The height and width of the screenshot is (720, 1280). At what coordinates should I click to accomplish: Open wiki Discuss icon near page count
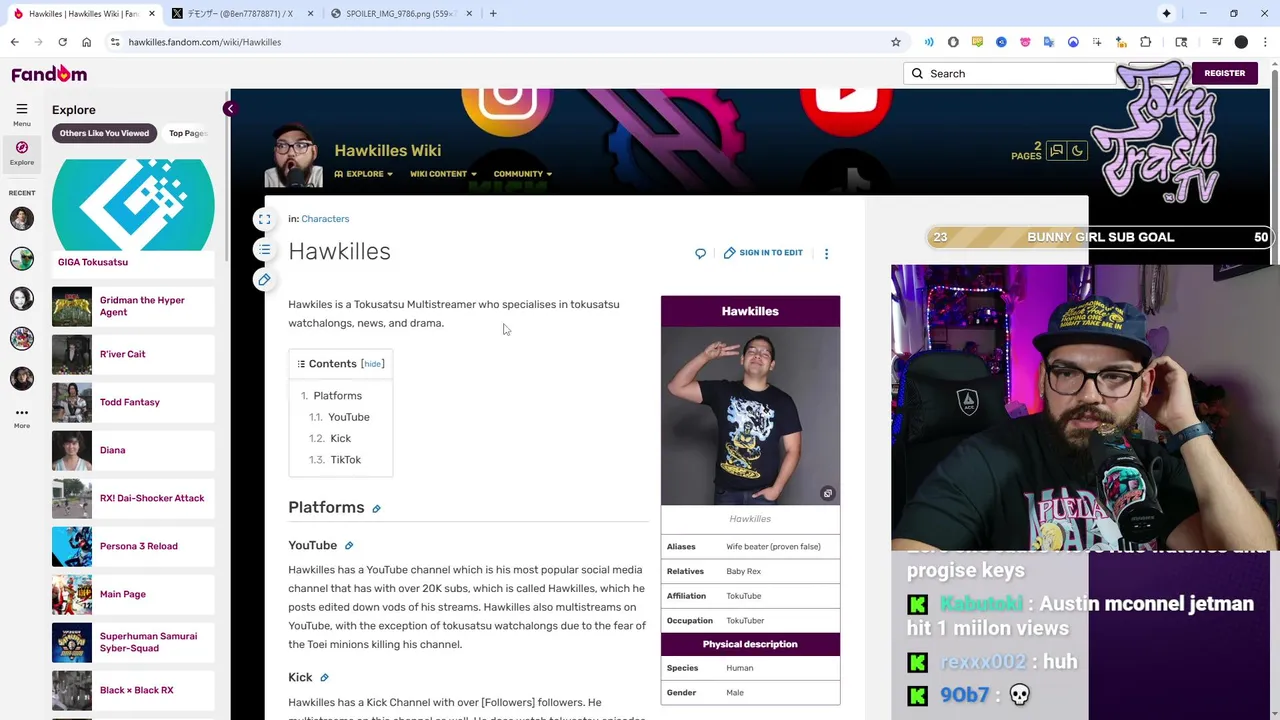1056,151
